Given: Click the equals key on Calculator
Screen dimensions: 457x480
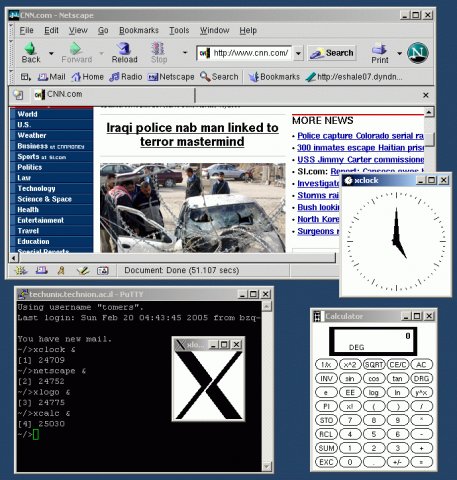Looking at the screenshot, I should coord(421,462).
